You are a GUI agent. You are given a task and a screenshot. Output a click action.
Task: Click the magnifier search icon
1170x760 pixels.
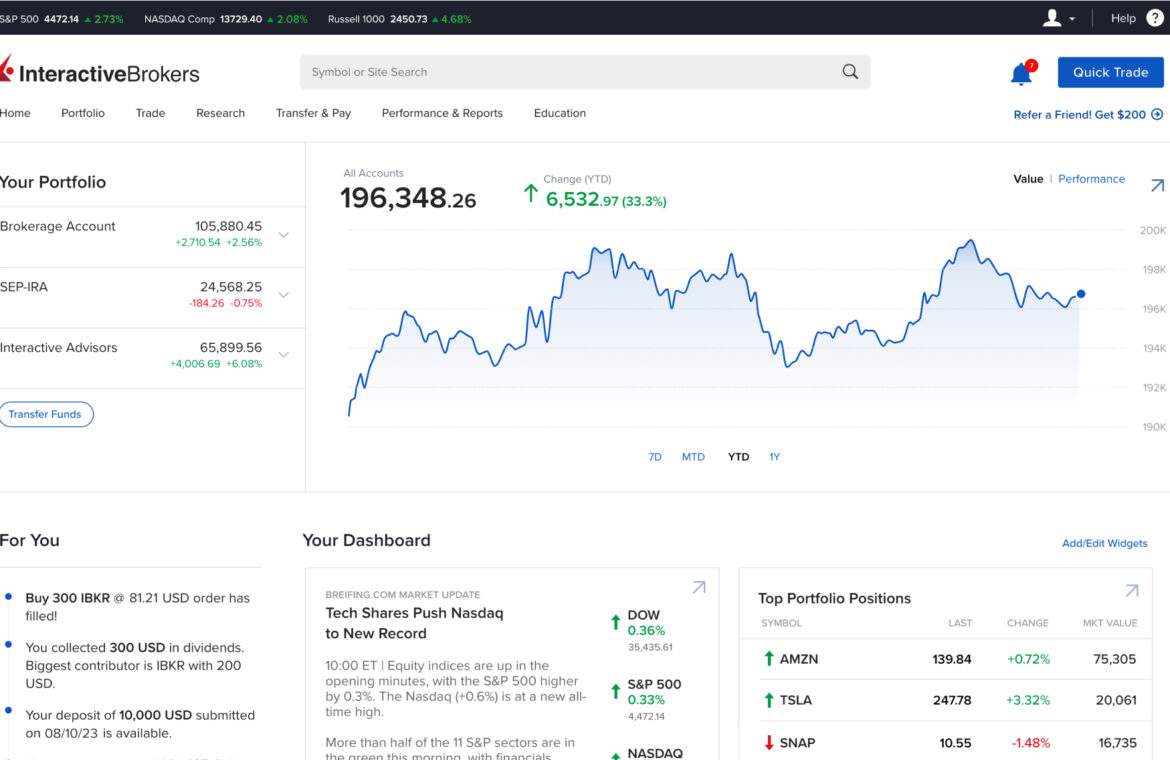click(x=850, y=72)
